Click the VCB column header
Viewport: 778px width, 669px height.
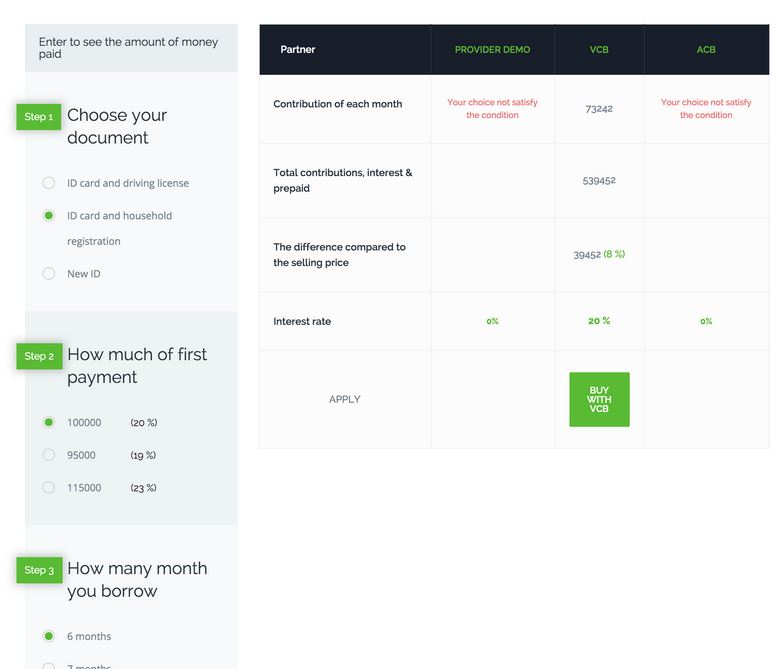[599, 50]
